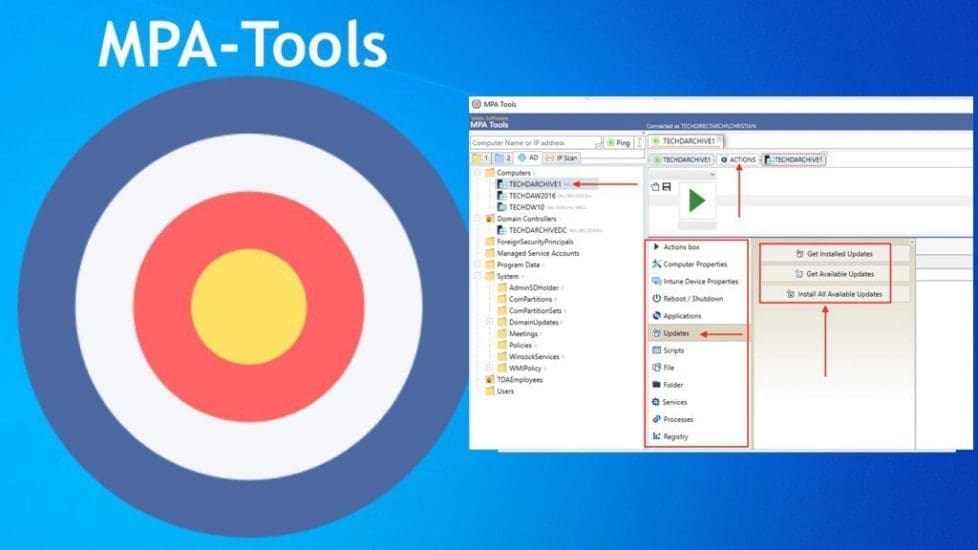
Task: Click the copy icon beside save
Action: (x=655, y=187)
